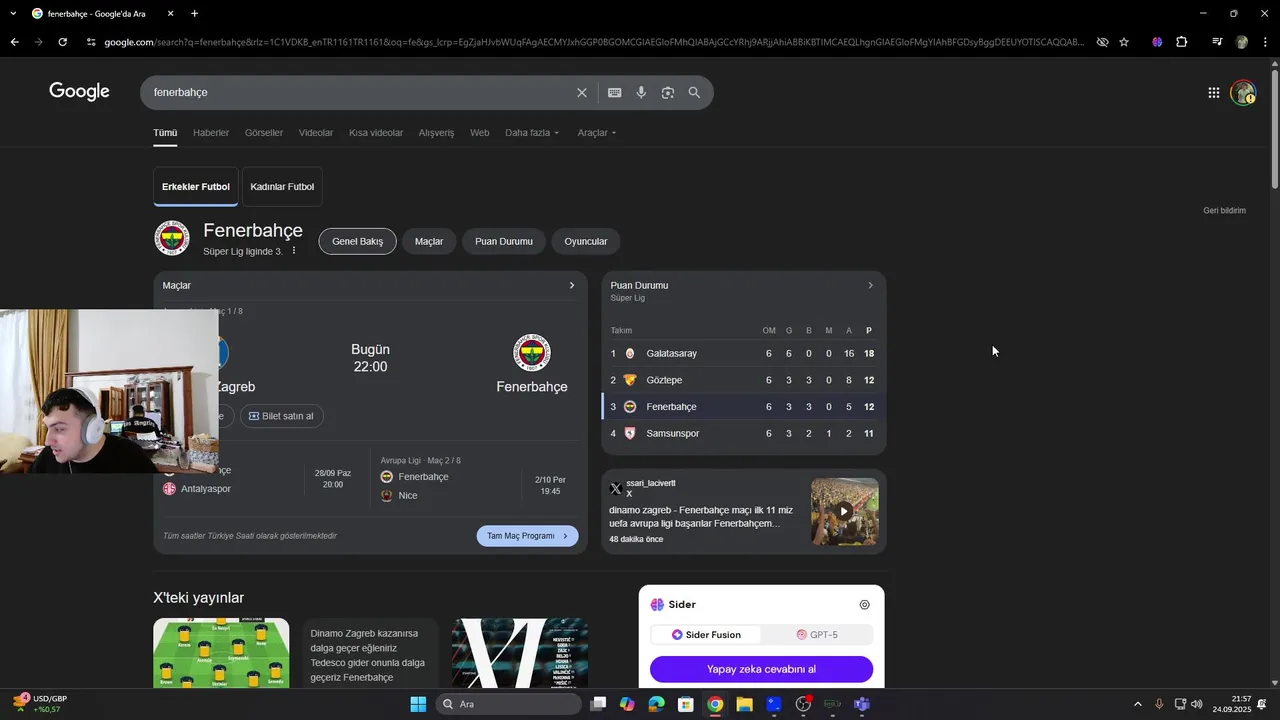The width and height of the screenshot is (1280, 720).
Task: Click the page vertical scrollbar
Action: coord(1274,130)
